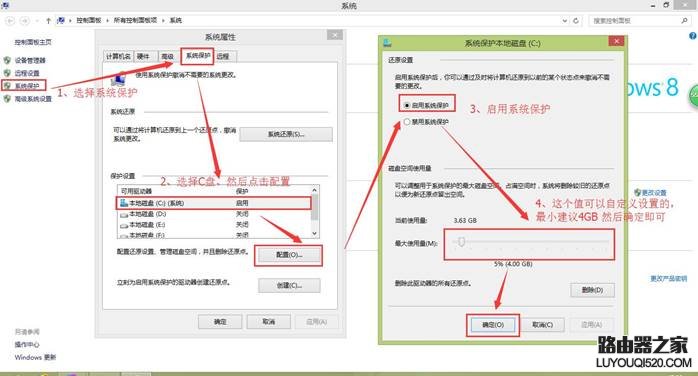Click 取消(C) in the disk protection dialog

click(x=543, y=325)
